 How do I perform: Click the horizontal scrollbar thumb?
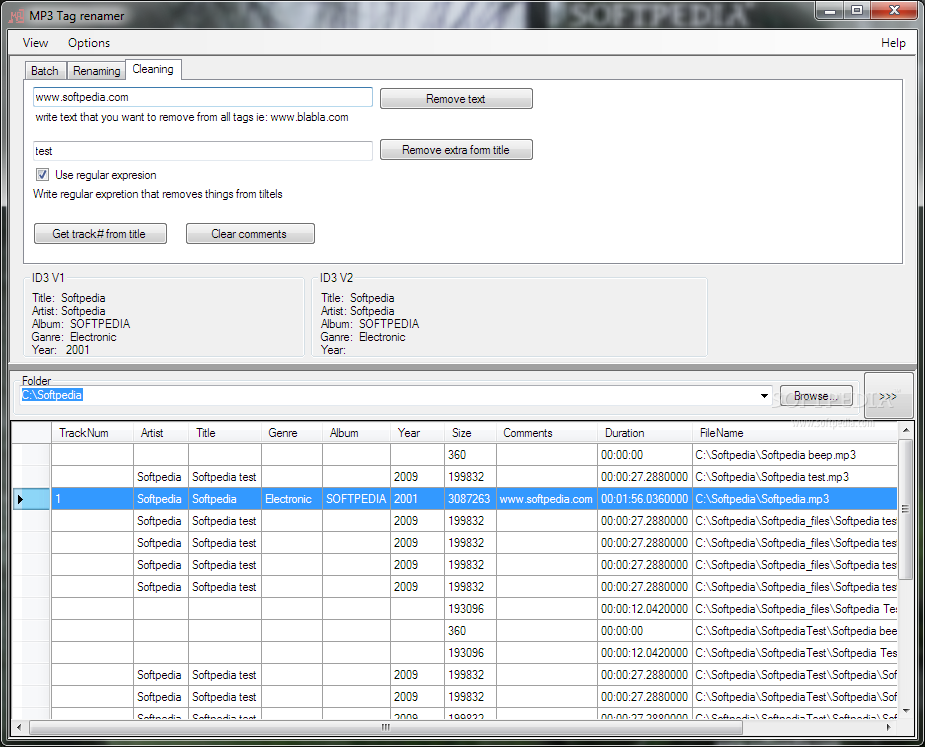(386, 728)
